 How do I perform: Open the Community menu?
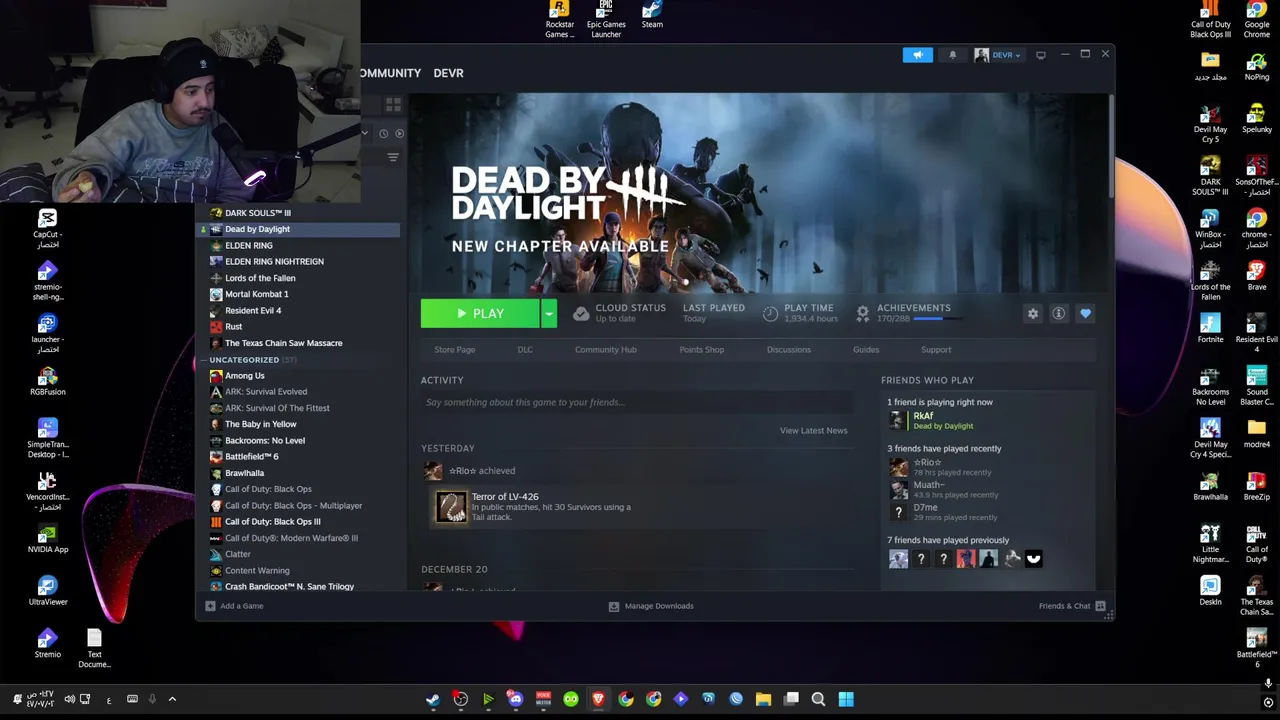tap(390, 73)
